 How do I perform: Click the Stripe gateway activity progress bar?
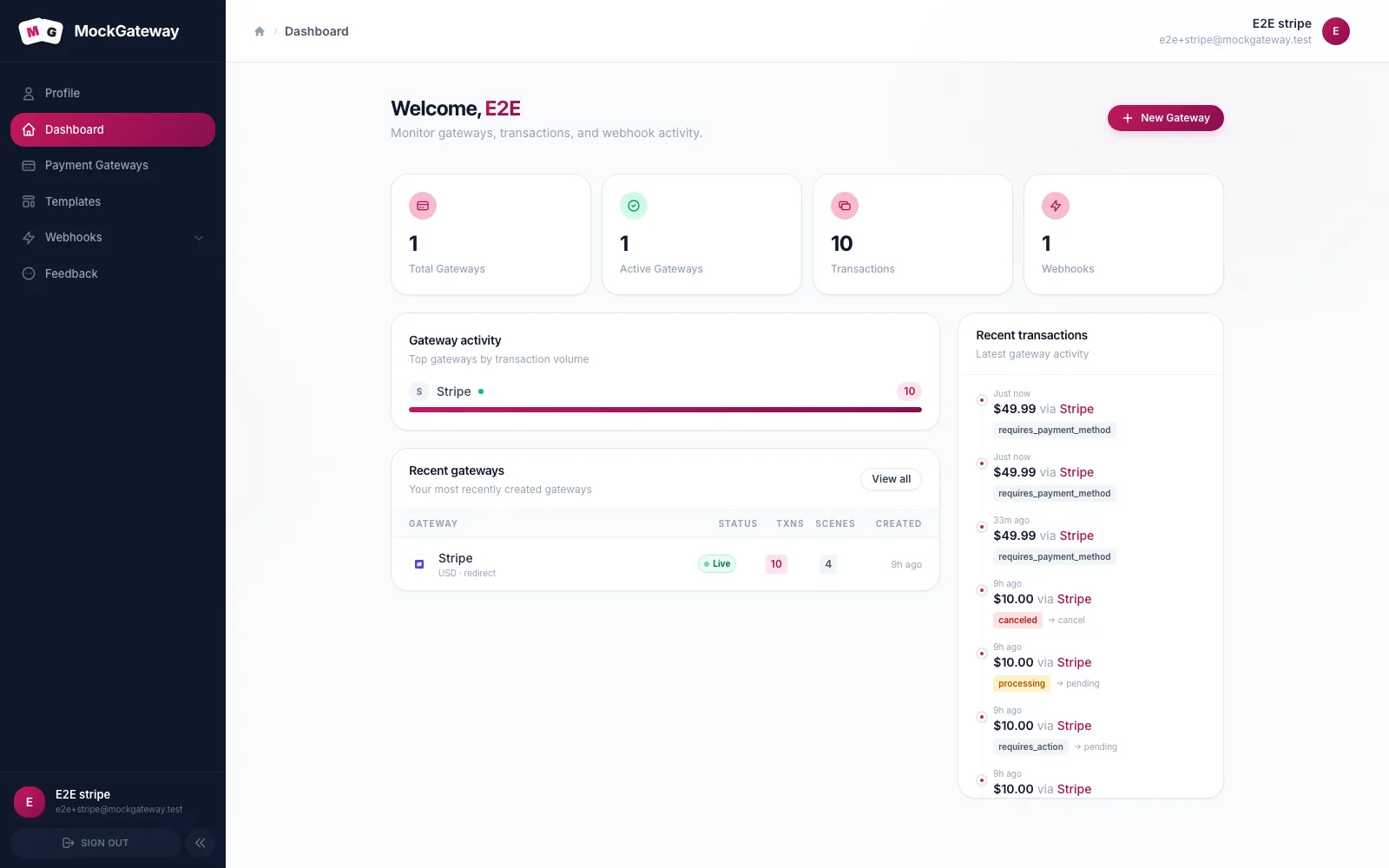pos(665,410)
